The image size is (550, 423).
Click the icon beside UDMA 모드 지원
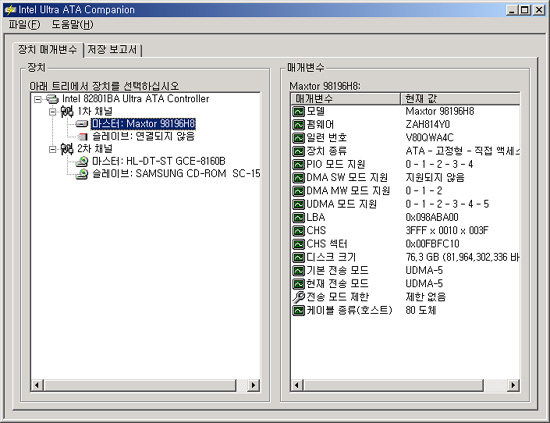click(x=299, y=204)
